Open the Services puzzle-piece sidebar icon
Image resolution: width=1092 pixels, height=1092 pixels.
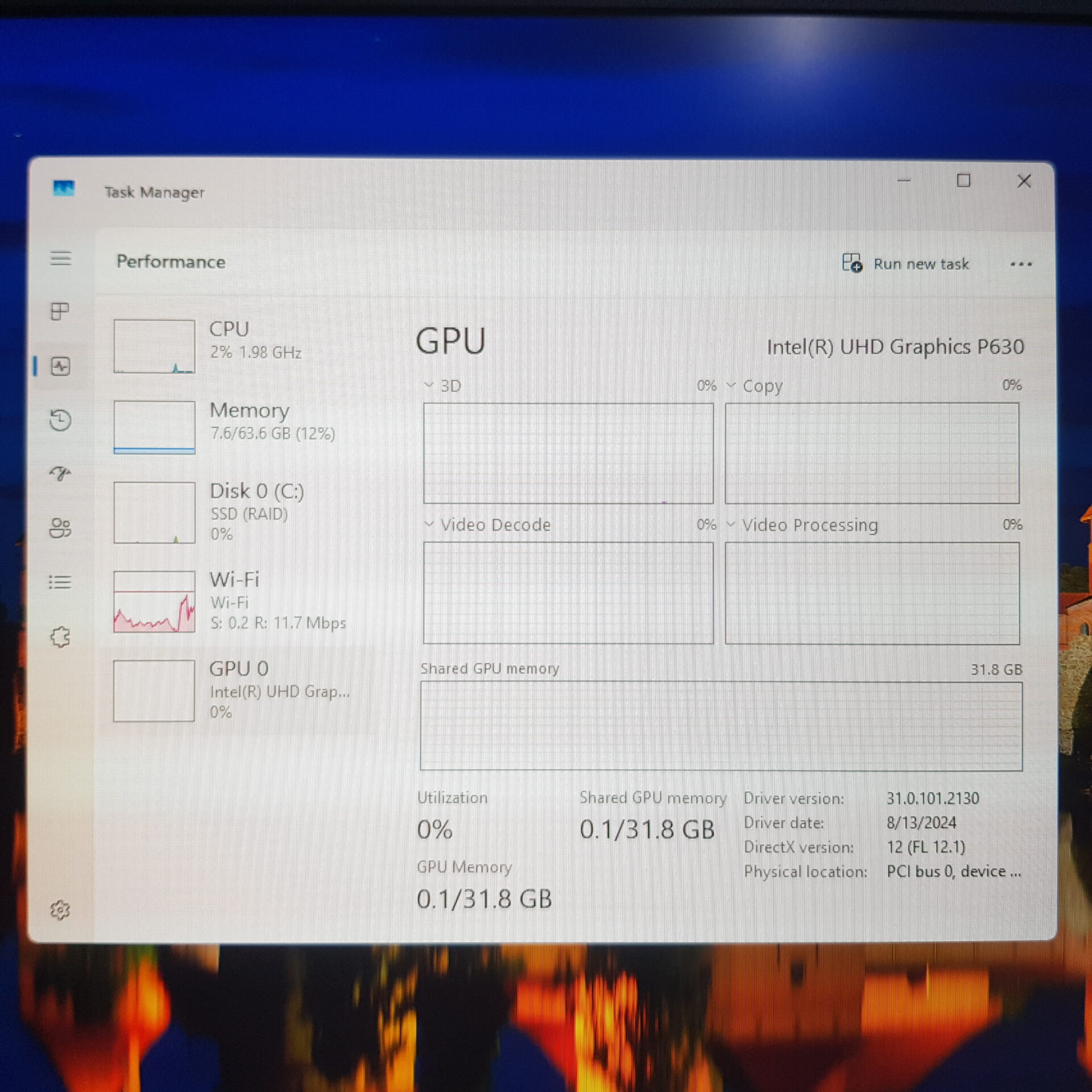(x=60, y=637)
